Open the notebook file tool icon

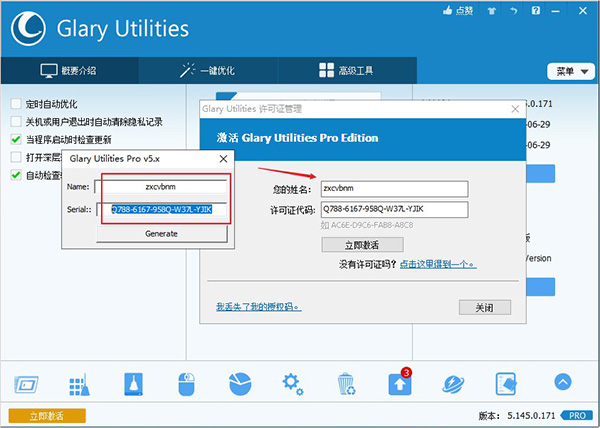coord(506,384)
